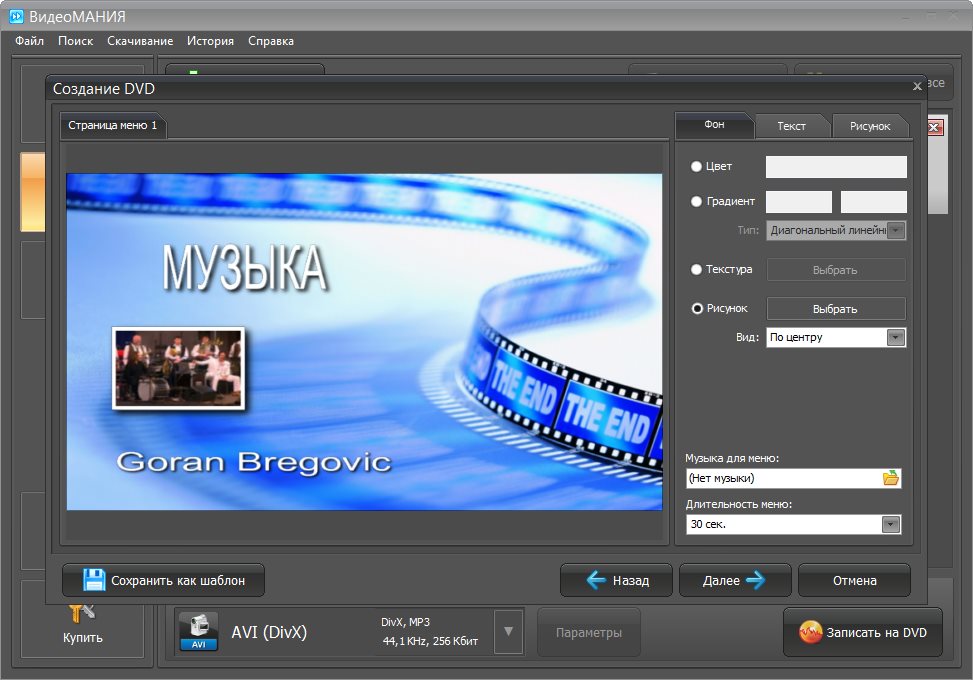Click the 44,1 KHz, 256 Кбит text
973x680 pixels.
pos(431,641)
